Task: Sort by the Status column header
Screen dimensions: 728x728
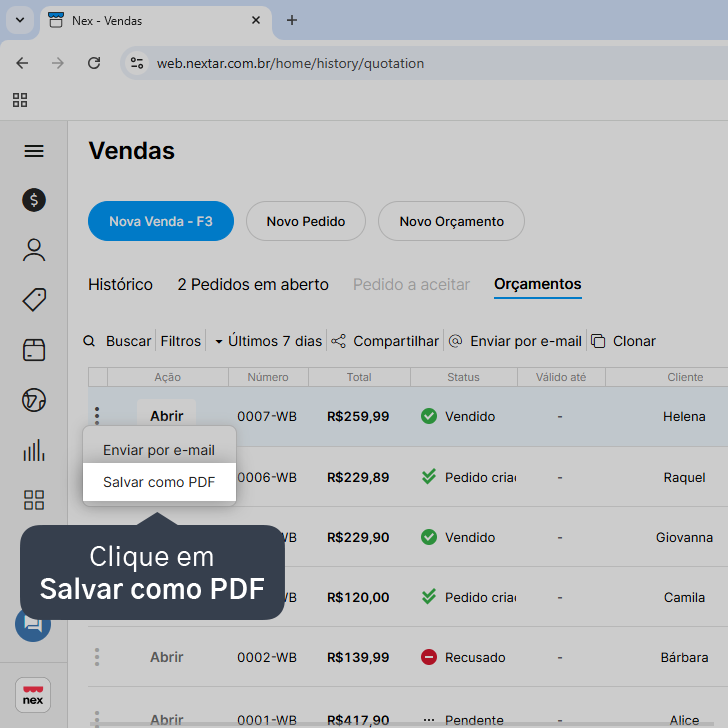Action: click(463, 377)
